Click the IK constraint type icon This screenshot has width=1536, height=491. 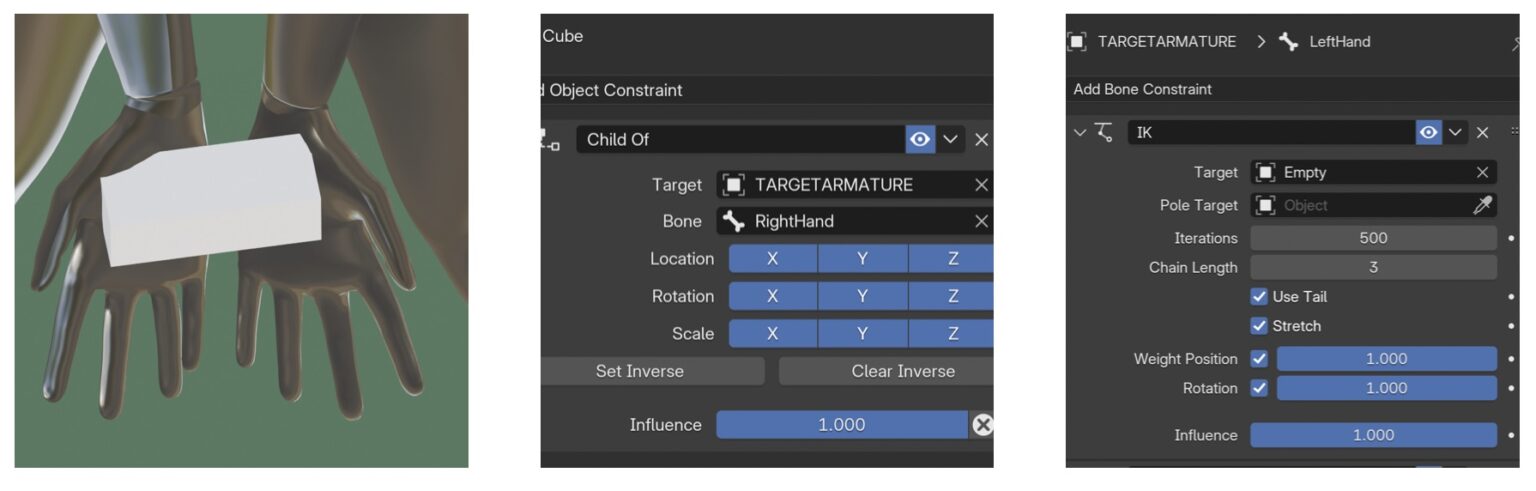point(1104,132)
